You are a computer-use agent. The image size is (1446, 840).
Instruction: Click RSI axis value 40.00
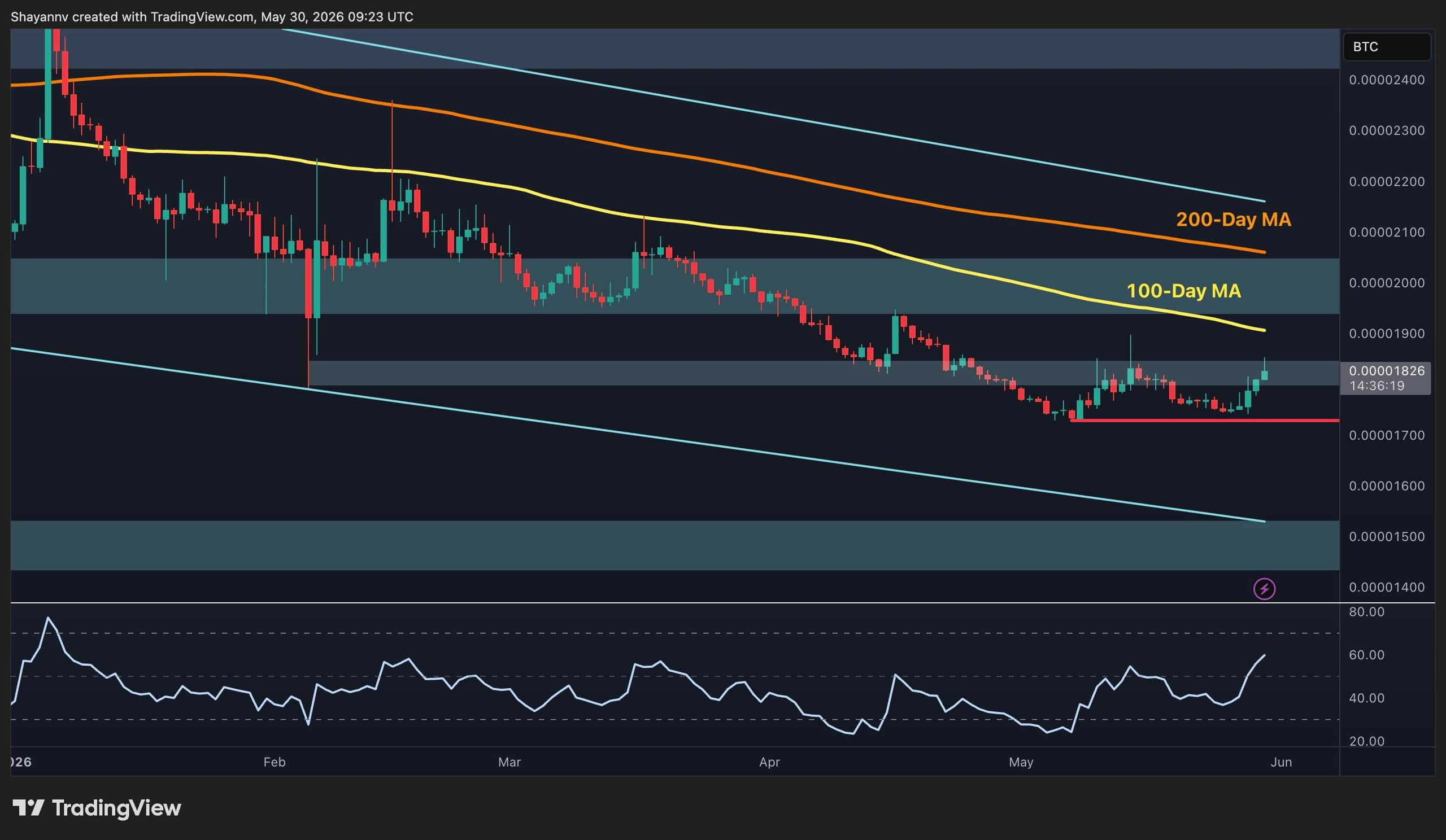coord(1366,698)
